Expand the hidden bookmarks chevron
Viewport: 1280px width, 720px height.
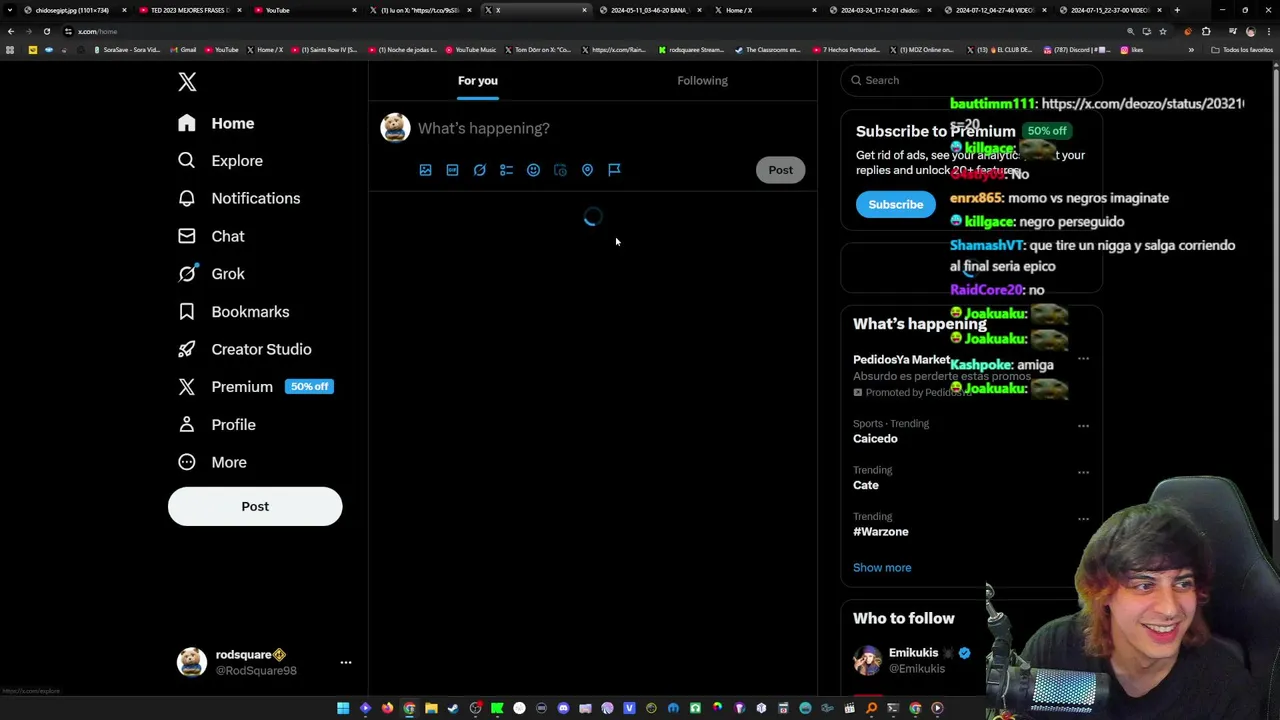[x=1191, y=50]
